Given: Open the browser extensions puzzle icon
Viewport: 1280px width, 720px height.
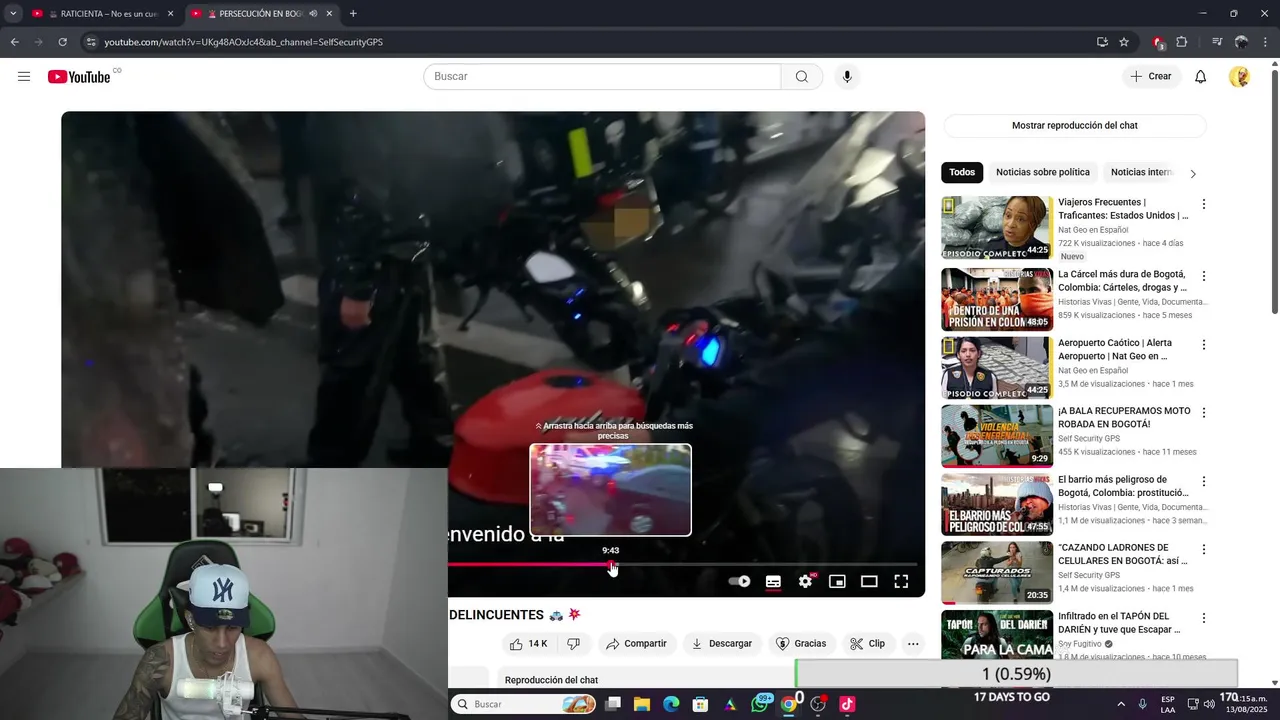Looking at the screenshot, I should (1182, 42).
